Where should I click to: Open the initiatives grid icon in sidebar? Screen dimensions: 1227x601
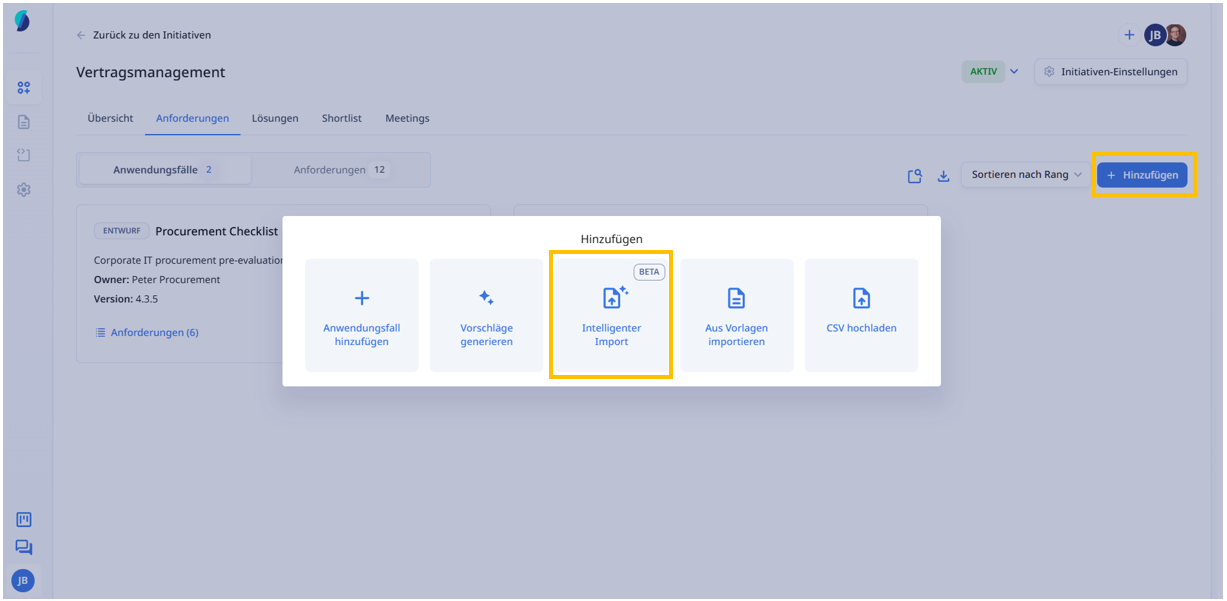coord(24,88)
